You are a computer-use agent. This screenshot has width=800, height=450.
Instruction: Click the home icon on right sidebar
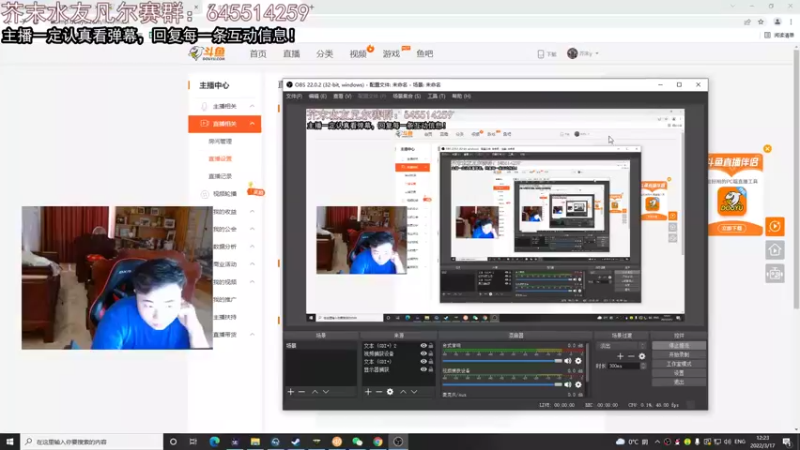[774, 250]
